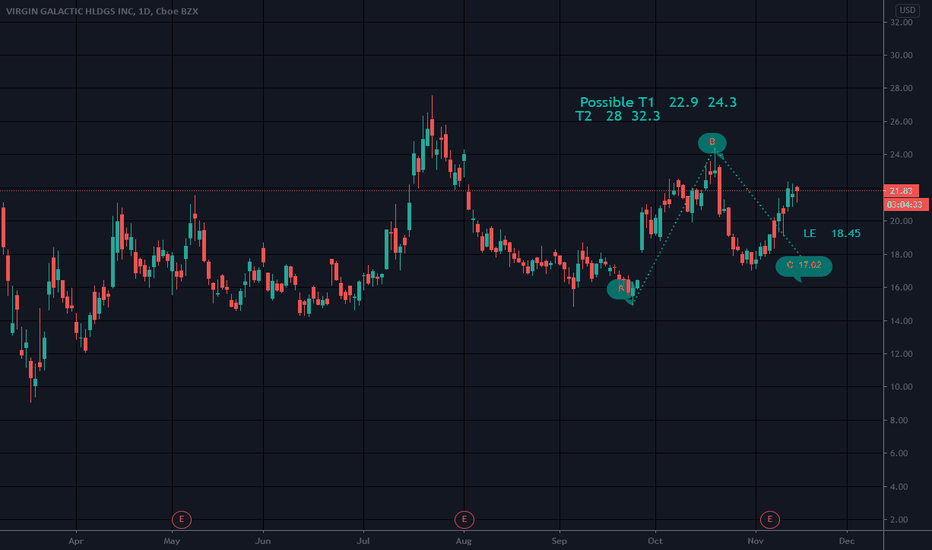This screenshot has width=932, height=550.
Task: Select the C 17.02 callout label
Action: [x=804, y=265]
